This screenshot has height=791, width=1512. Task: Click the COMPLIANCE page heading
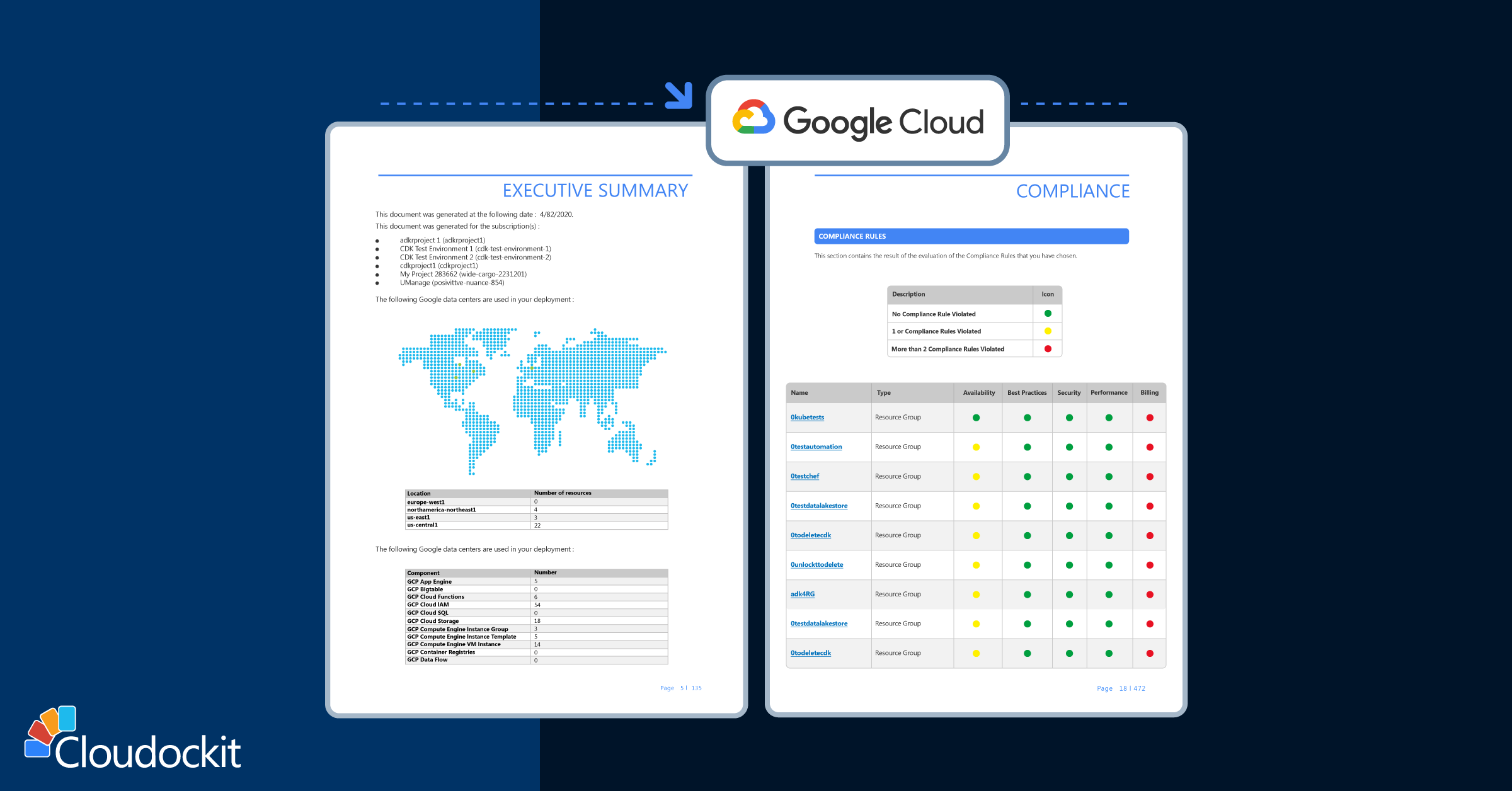tap(1072, 191)
